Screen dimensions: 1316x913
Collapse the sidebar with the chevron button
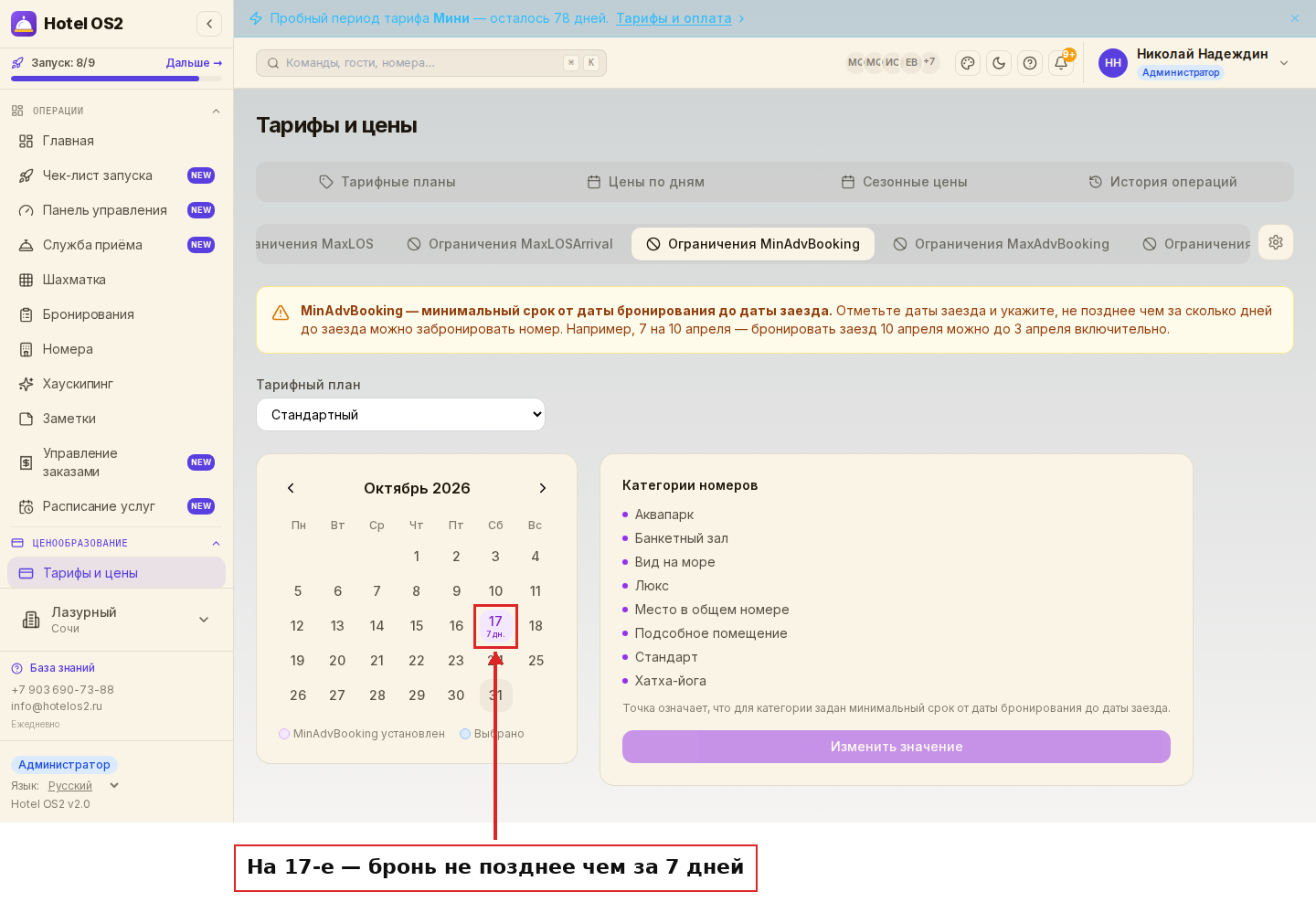click(209, 24)
